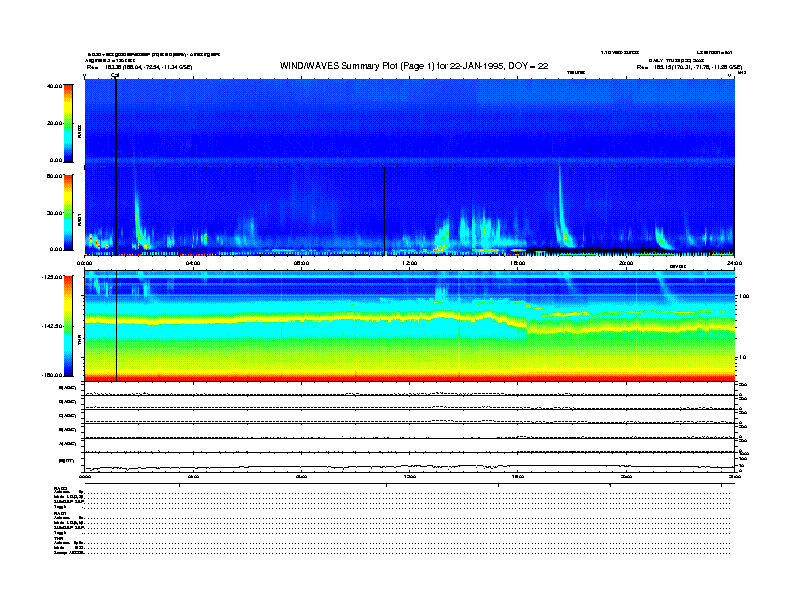Click the WIND/WAVES Summary Plot title

click(x=414, y=66)
